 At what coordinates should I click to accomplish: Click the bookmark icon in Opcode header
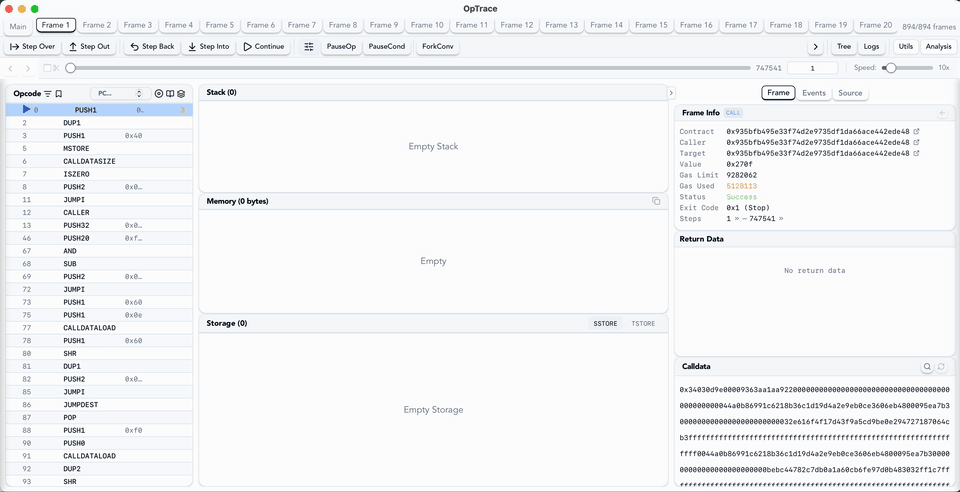pos(59,93)
